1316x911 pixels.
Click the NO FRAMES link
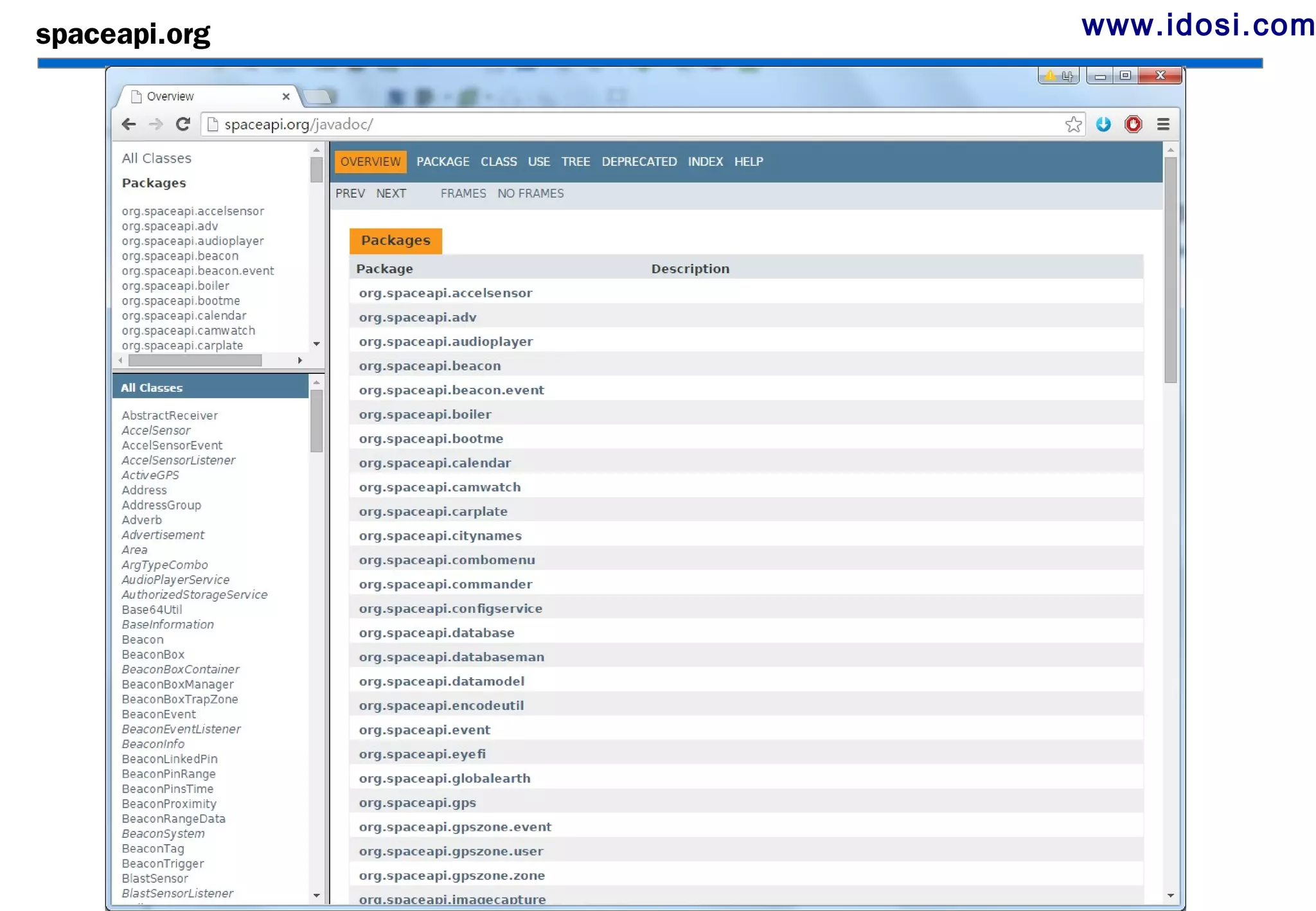tap(530, 193)
